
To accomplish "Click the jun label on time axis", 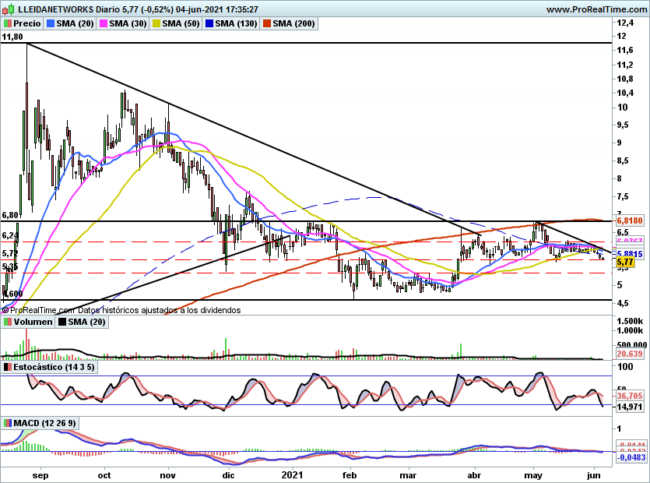I will pos(594,475).
